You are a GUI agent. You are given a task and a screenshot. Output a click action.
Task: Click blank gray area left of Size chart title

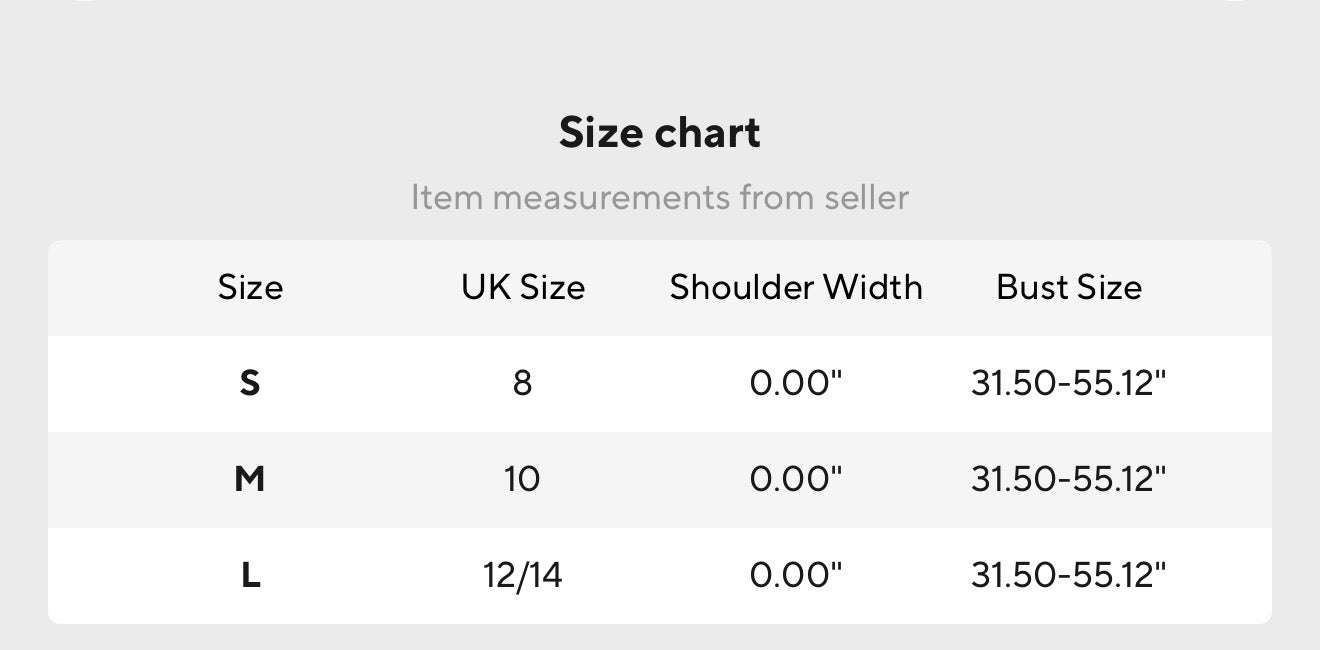click(250, 133)
